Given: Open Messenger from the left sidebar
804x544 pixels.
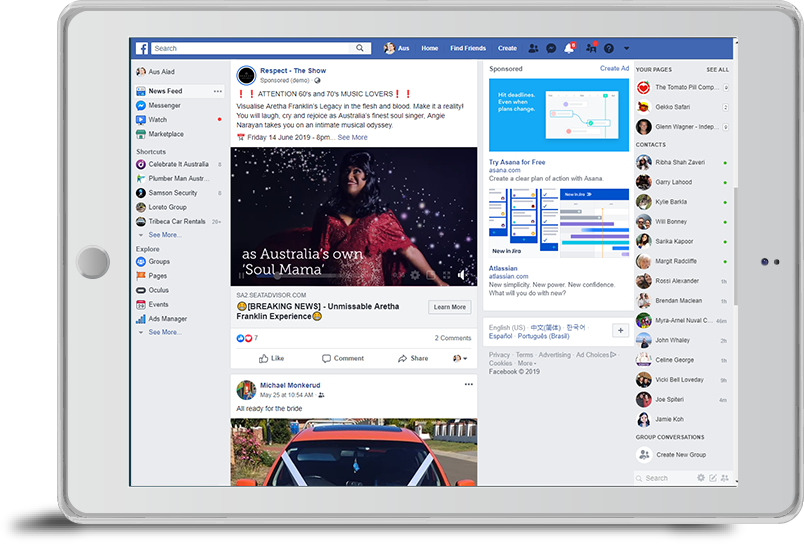Looking at the screenshot, I should 158,106.
